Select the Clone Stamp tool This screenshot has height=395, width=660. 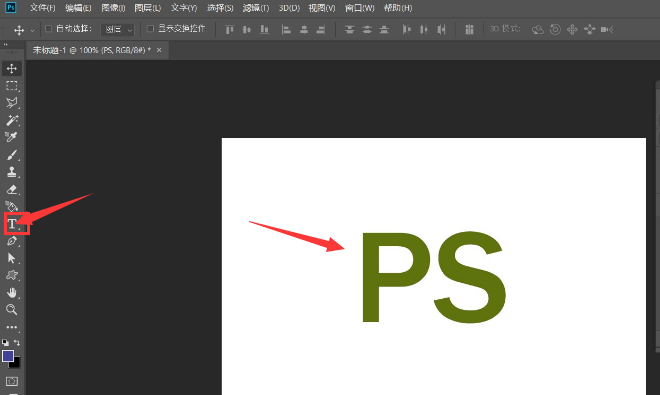12,172
